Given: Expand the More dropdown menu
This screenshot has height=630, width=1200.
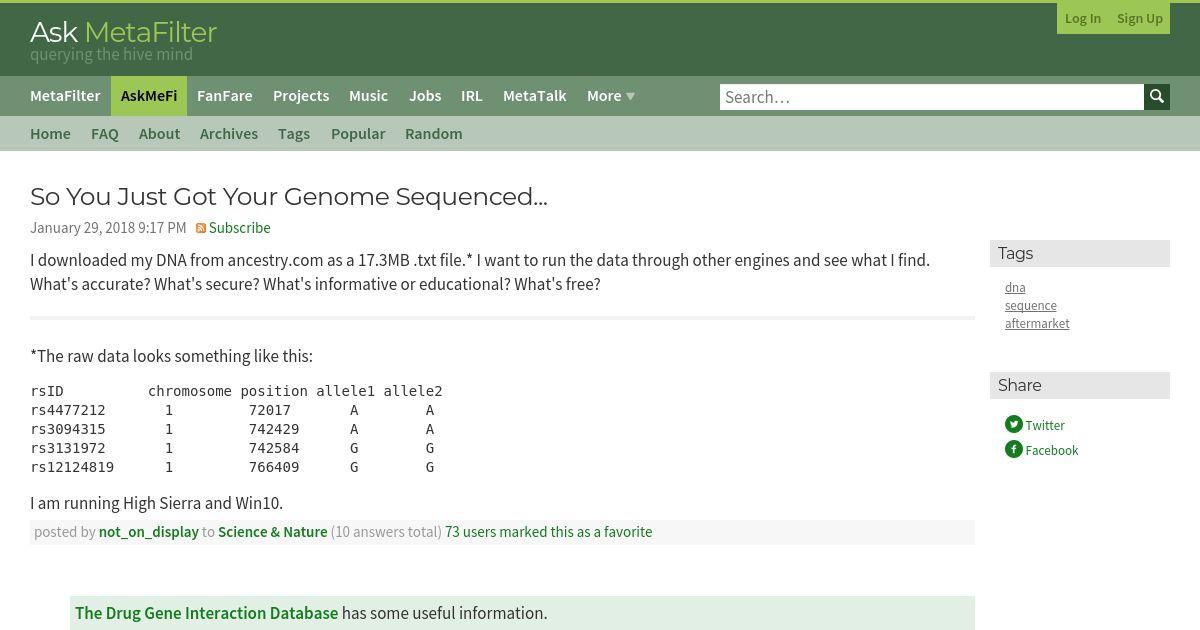Looking at the screenshot, I should coord(611,96).
